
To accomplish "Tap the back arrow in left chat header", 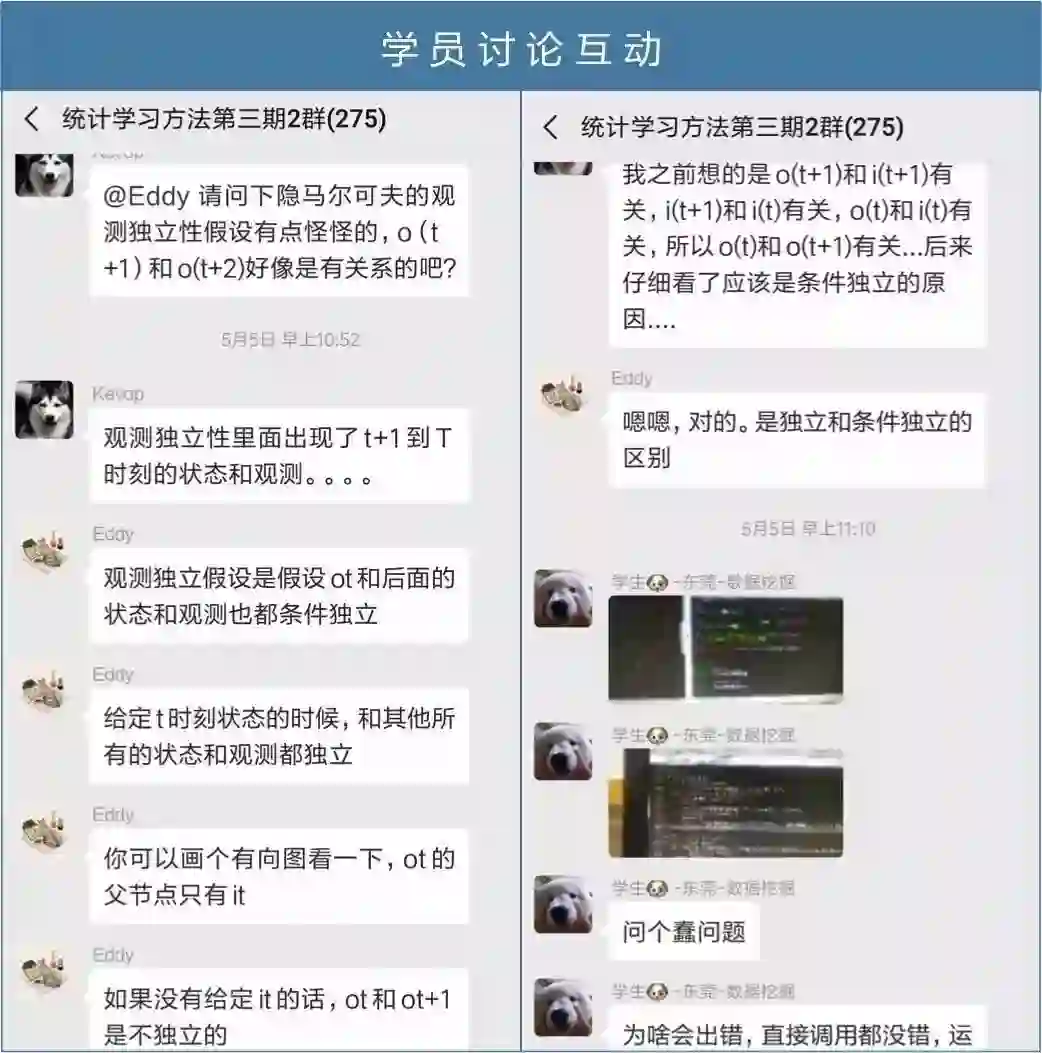I will 32,119.
